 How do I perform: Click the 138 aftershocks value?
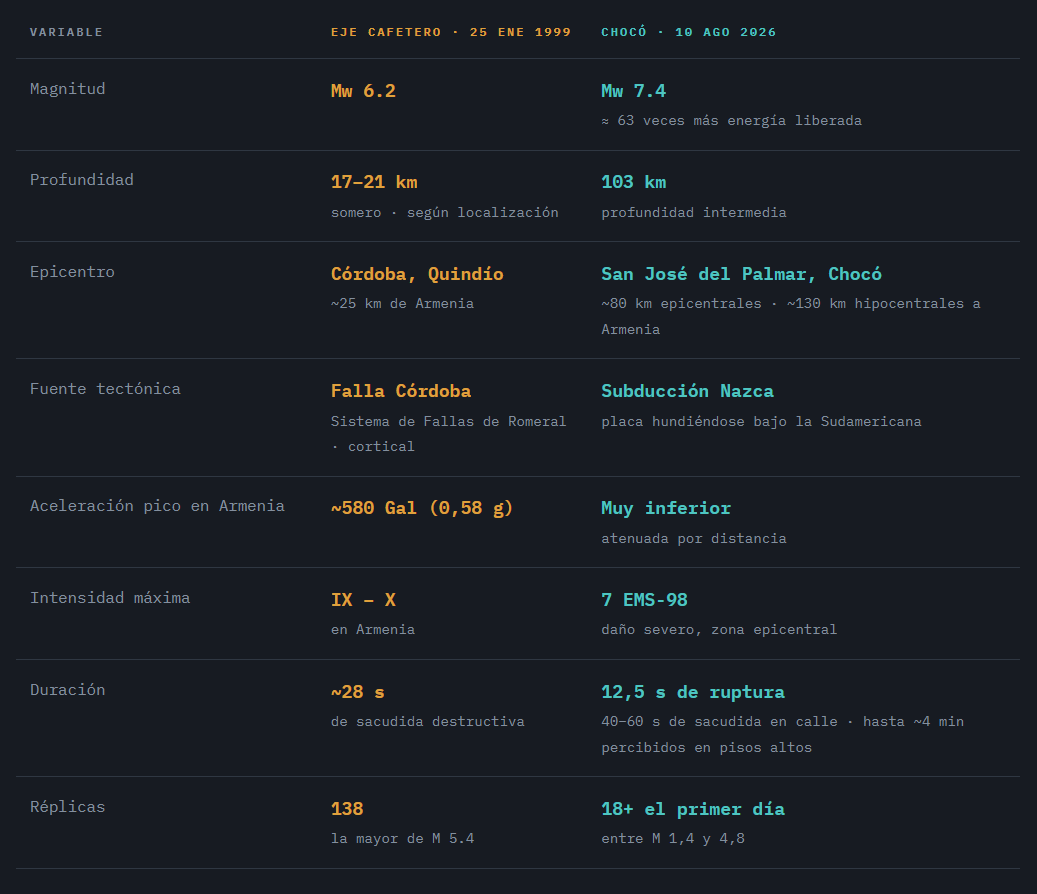347,809
